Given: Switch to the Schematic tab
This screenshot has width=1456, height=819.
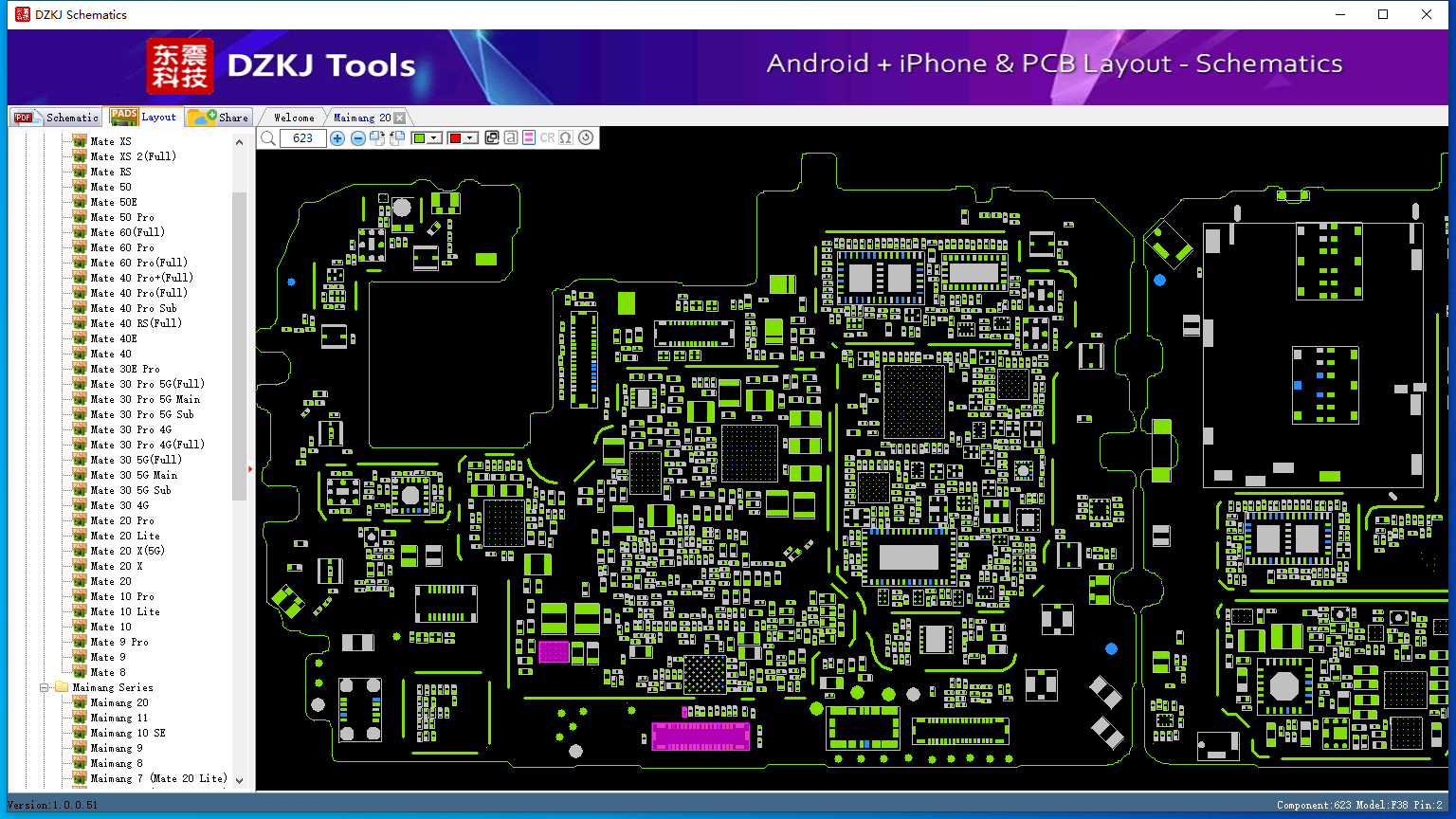Looking at the screenshot, I should pyautogui.click(x=57, y=118).
